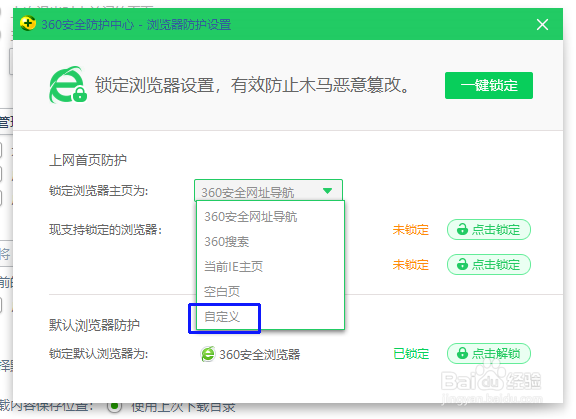Click the 现支持锁定的浏览器 label
Screen dimensions: 576x419
[105, 230]
